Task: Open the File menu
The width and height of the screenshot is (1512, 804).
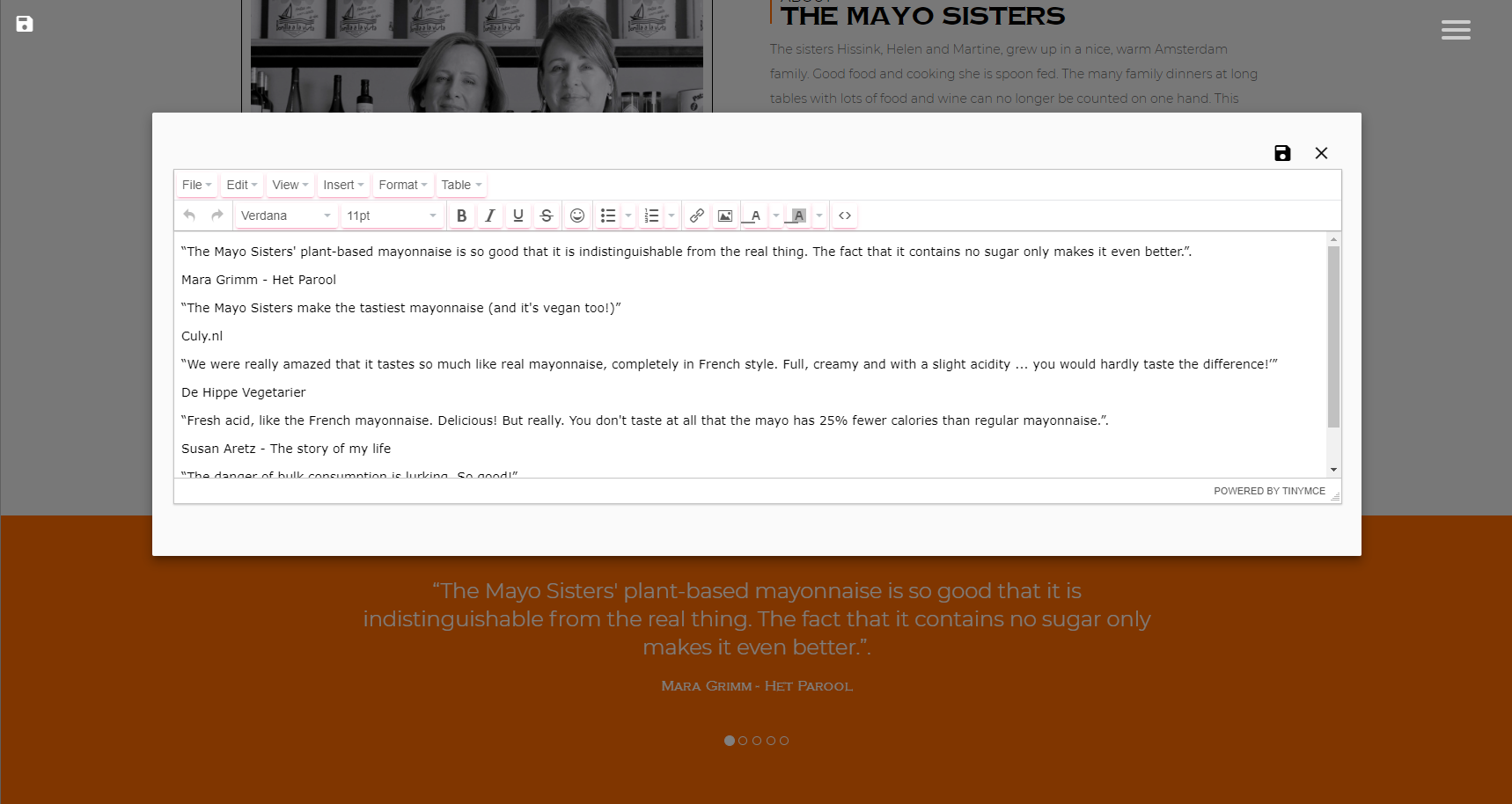Action: pyautogui.click(x=196, y=185)
